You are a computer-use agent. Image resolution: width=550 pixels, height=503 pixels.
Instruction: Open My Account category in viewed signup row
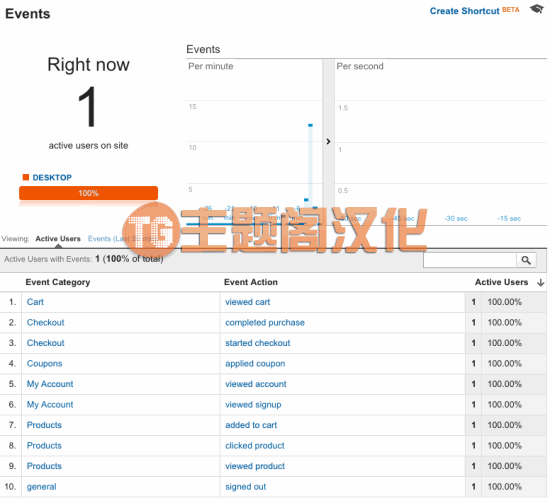[x=50, y=405]
